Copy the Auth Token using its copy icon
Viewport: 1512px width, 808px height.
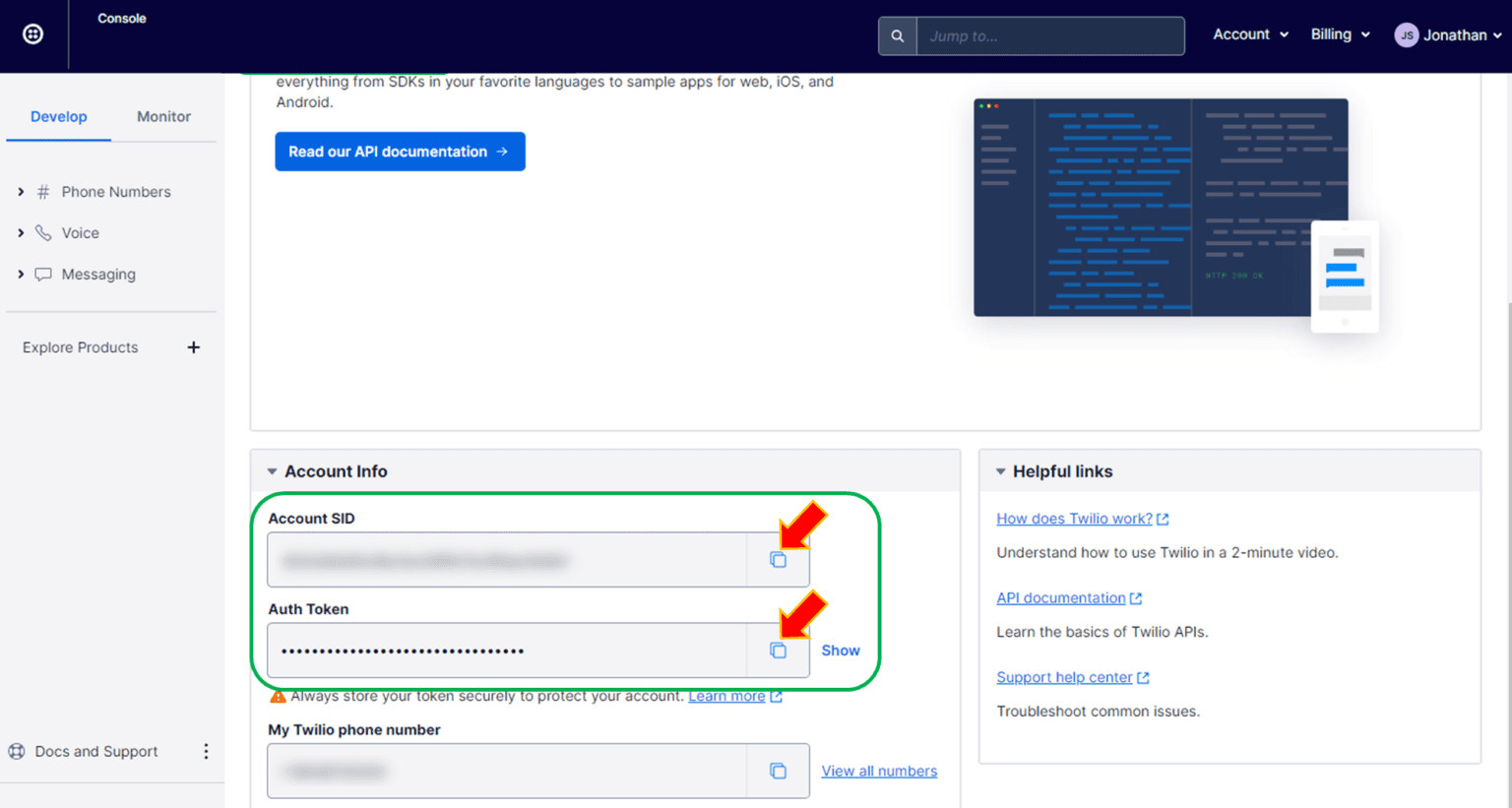pos(779,650)
